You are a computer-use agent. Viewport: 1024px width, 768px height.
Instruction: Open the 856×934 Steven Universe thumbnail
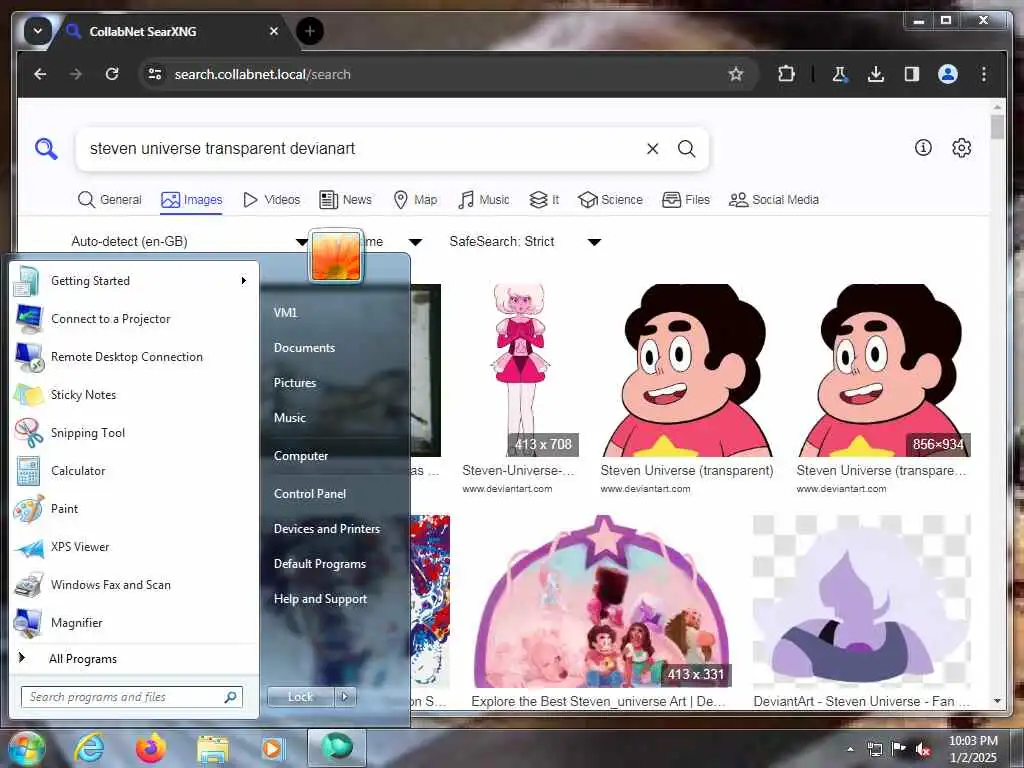884,370
